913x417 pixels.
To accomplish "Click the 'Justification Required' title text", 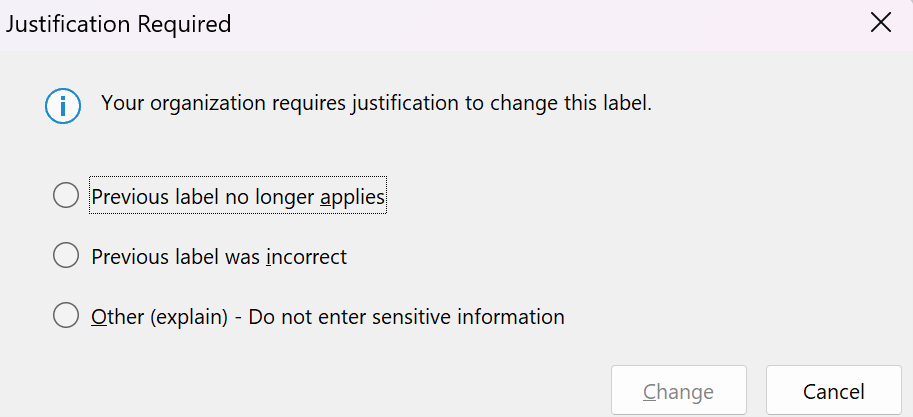I will (x=118, y=24).
